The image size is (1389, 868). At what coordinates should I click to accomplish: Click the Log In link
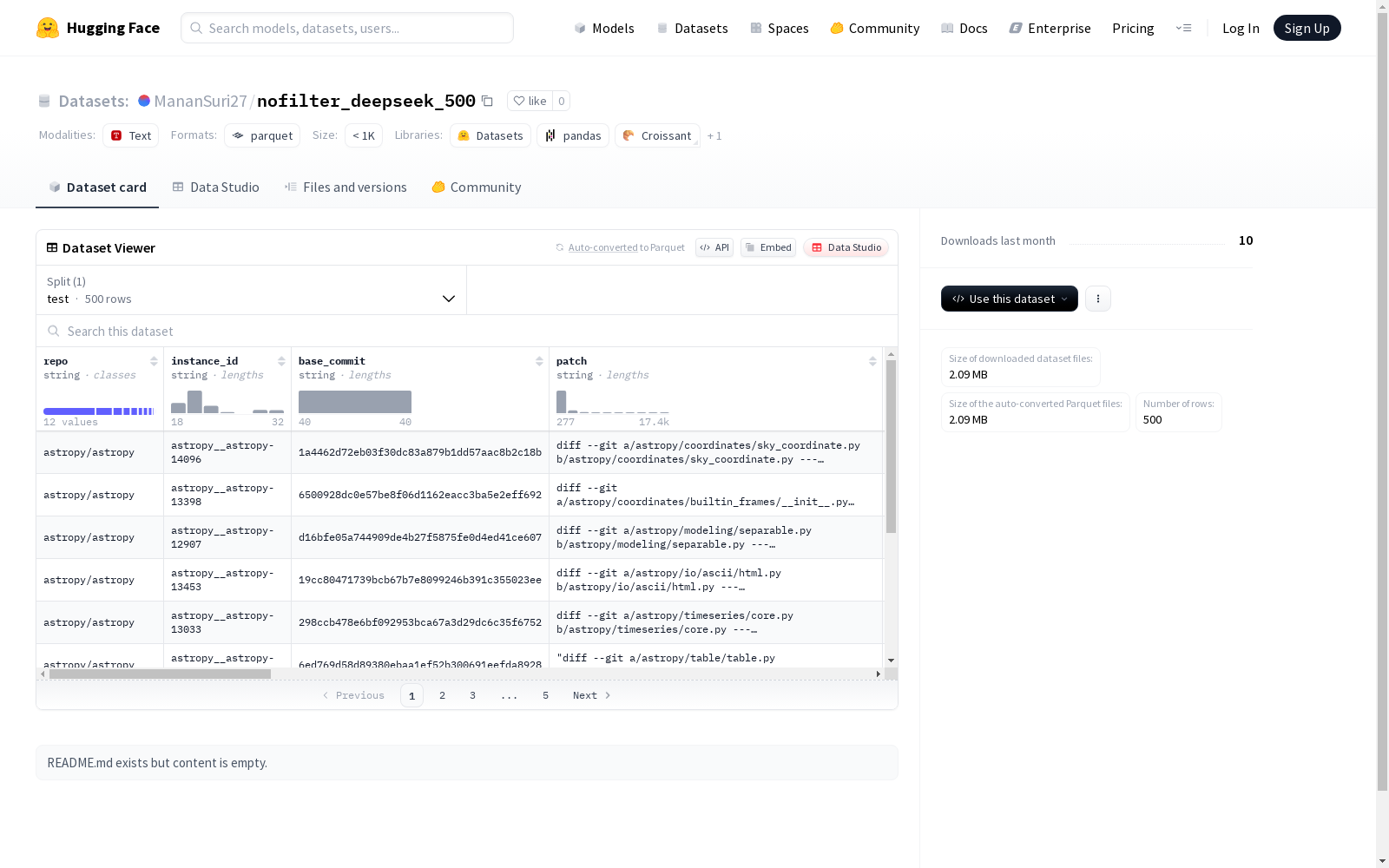click(x=1241, y=28)
